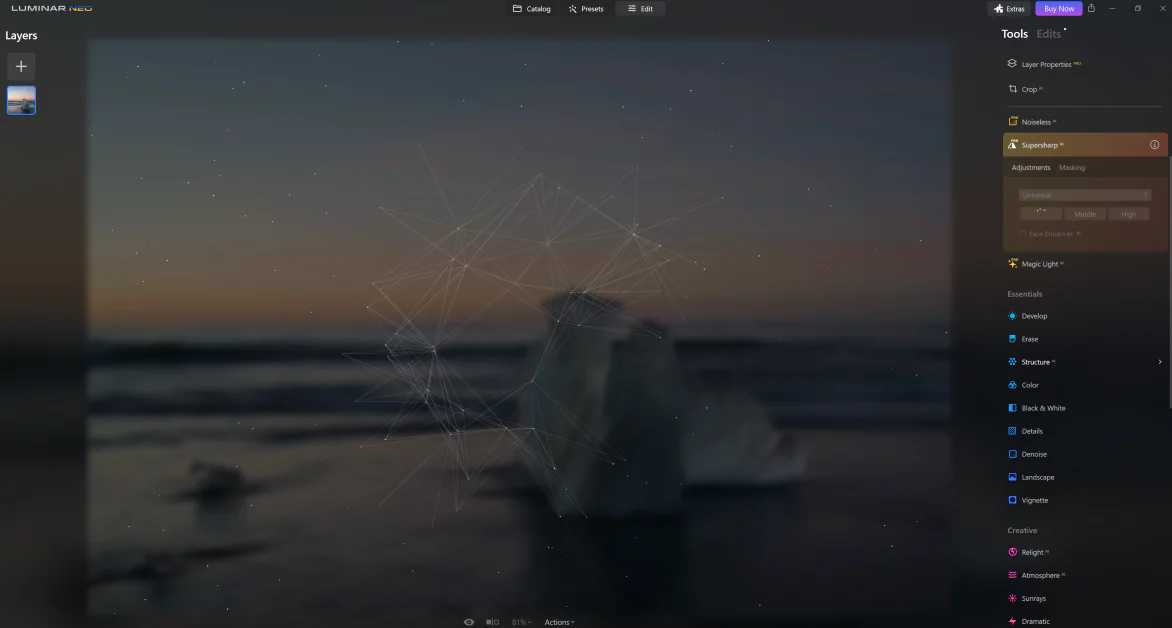1172x628 pixels.
Task: Select the Erase tool
Action: [x=1029, y=339]
